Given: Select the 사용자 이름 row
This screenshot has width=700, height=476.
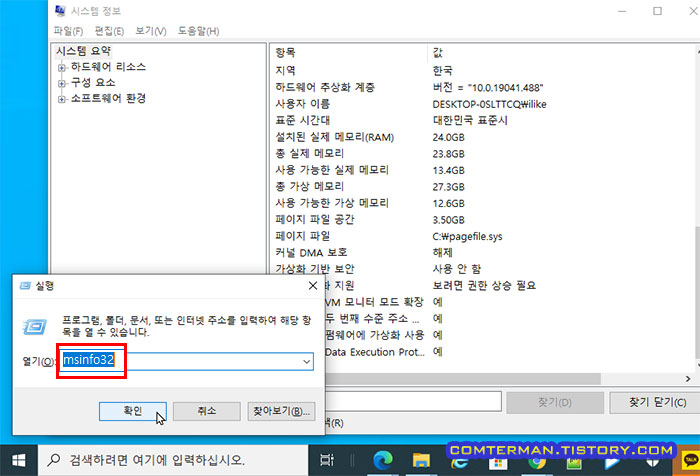Looking at the screenshot, I should click(x=482, y=104).
